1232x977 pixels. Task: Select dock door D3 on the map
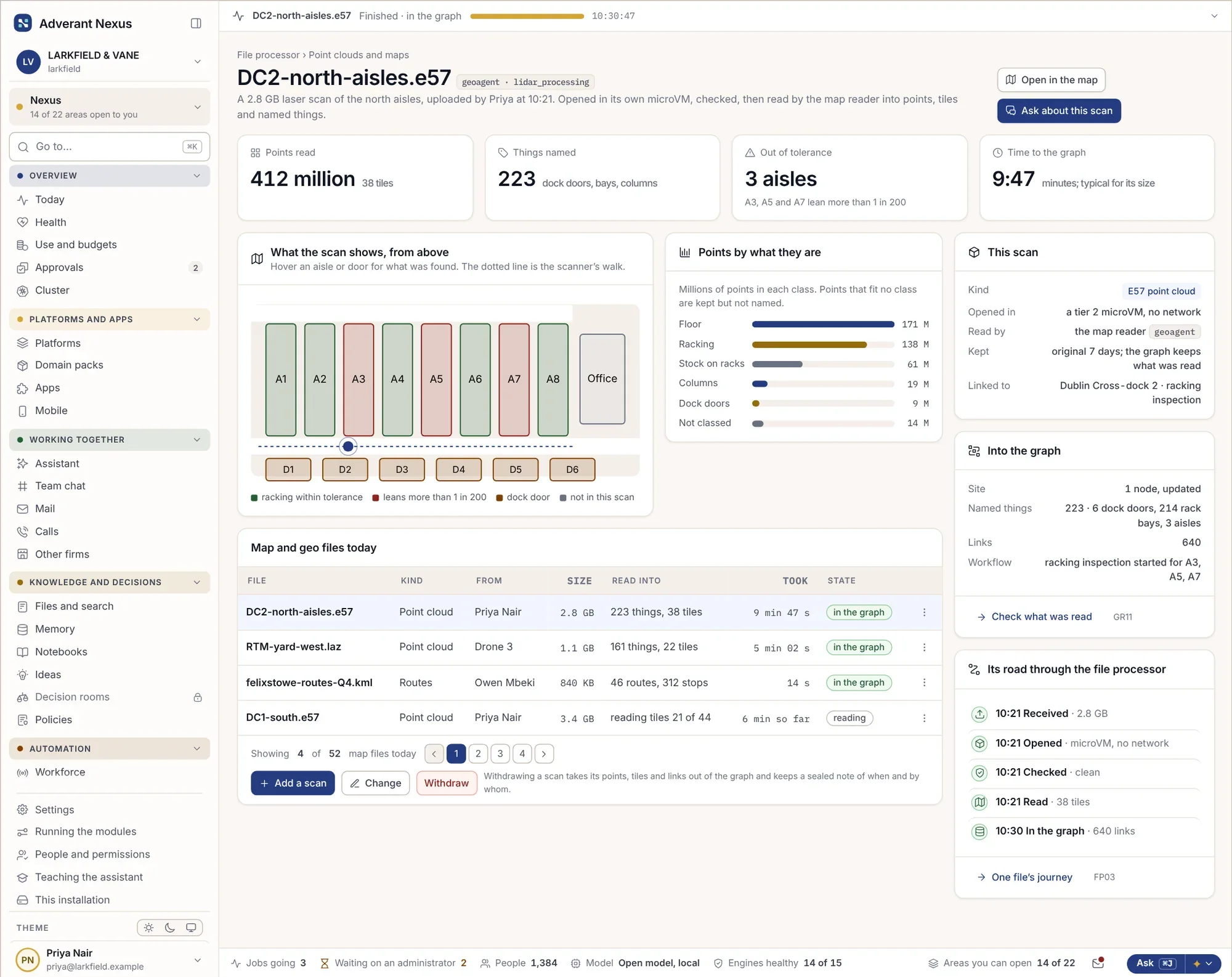(x=402, y=469)
